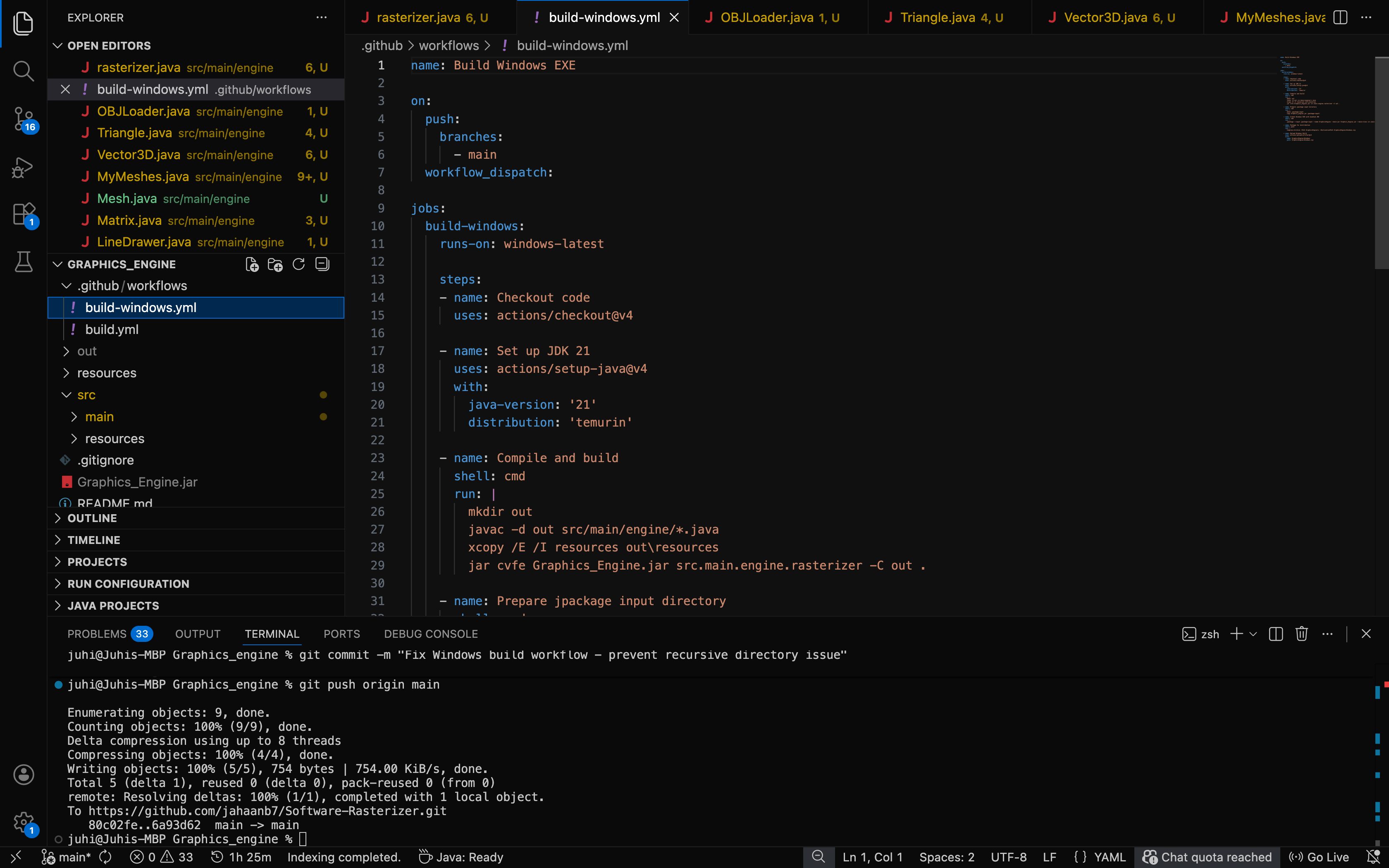Refresh Explorer using the refresh icon
The height and width of the screenshot is (868, 1389).
[x=298, y=264]
